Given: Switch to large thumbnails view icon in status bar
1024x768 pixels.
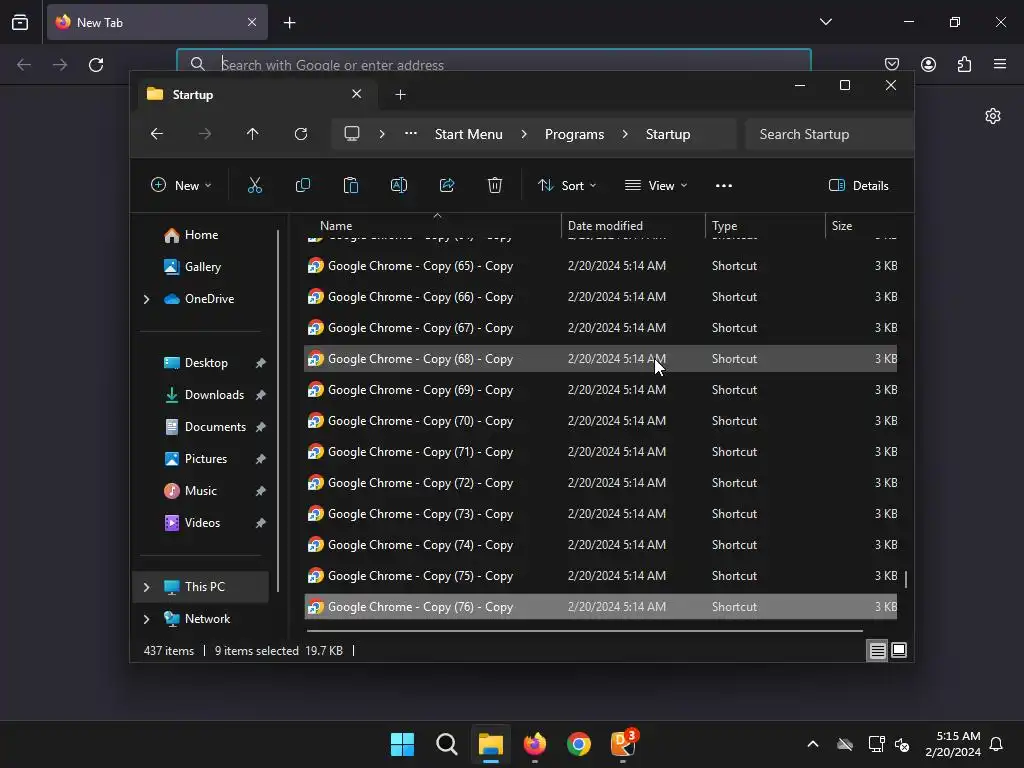Looking at the screenshot, I should click(899, 650).
